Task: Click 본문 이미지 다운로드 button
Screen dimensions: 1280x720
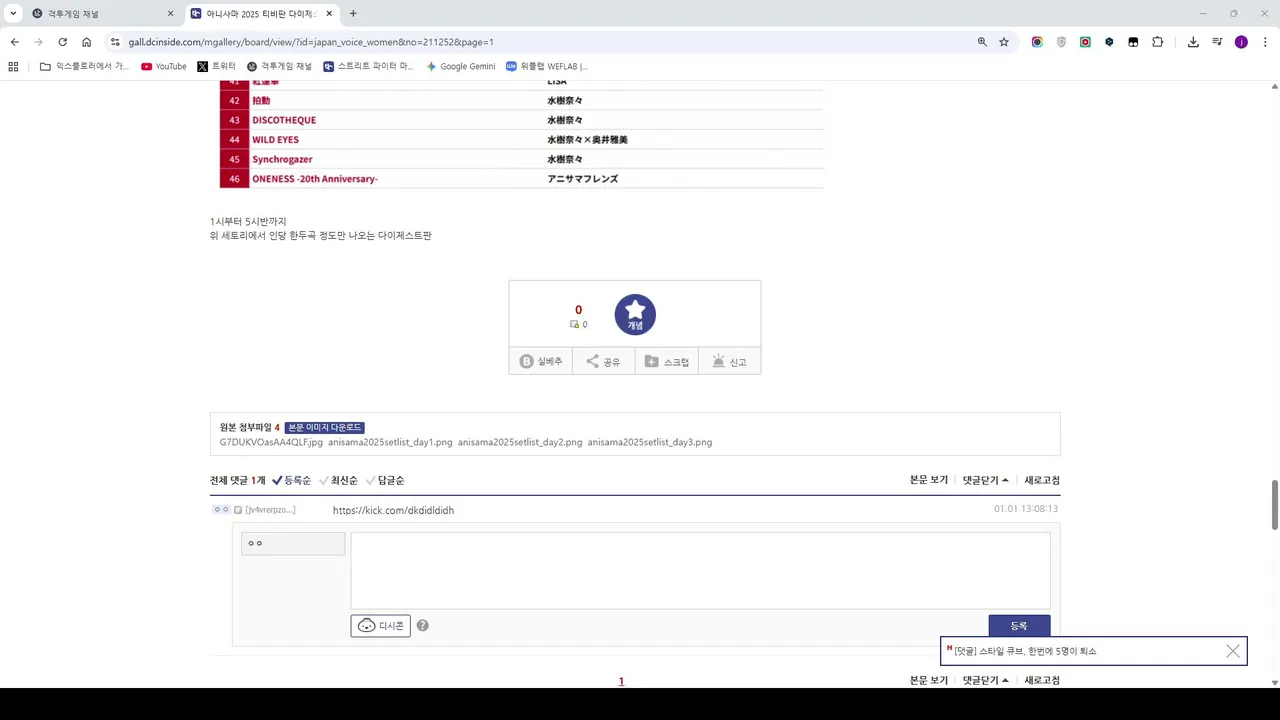Action: [x=325, y=427]
